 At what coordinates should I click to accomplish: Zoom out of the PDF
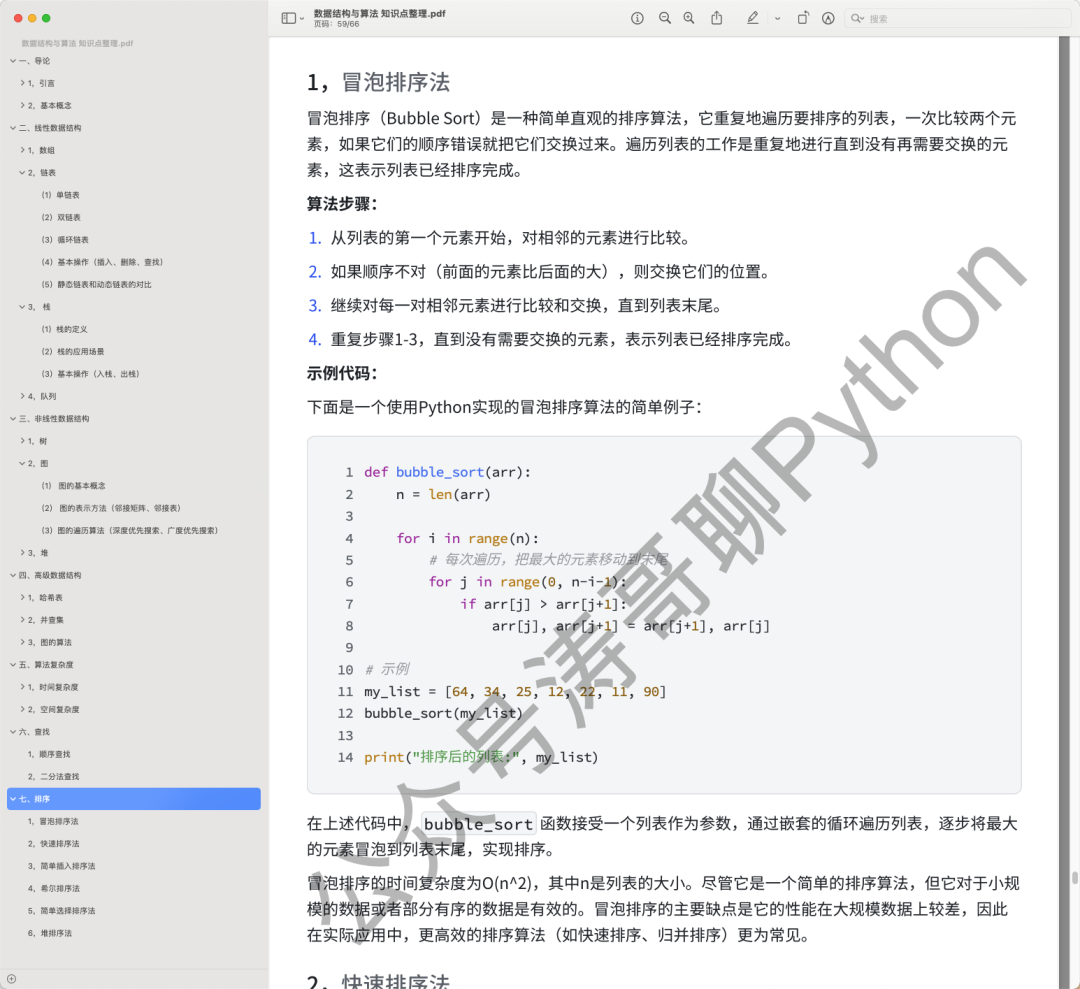665,17
